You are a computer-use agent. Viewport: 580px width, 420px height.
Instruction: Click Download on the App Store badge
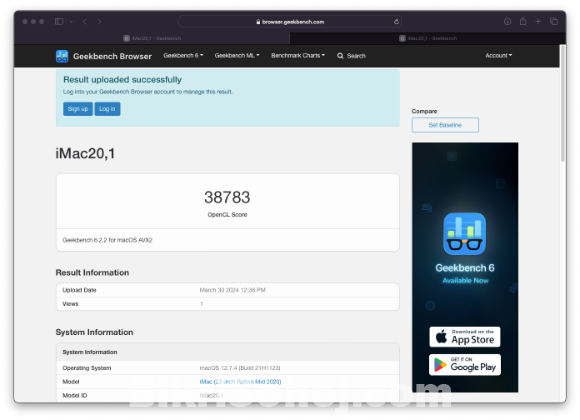click(465, 337)
